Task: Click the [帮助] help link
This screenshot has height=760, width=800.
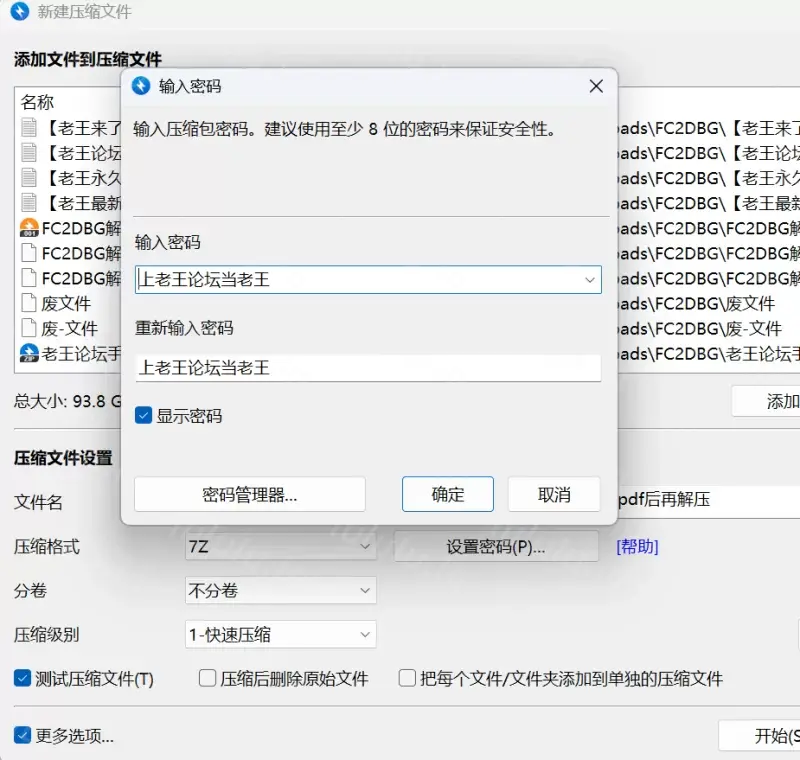Action: click(637, 546)
